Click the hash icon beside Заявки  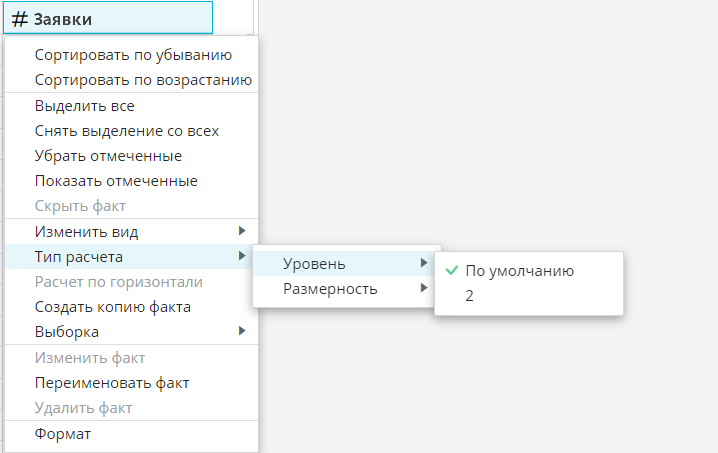(20, 18)
